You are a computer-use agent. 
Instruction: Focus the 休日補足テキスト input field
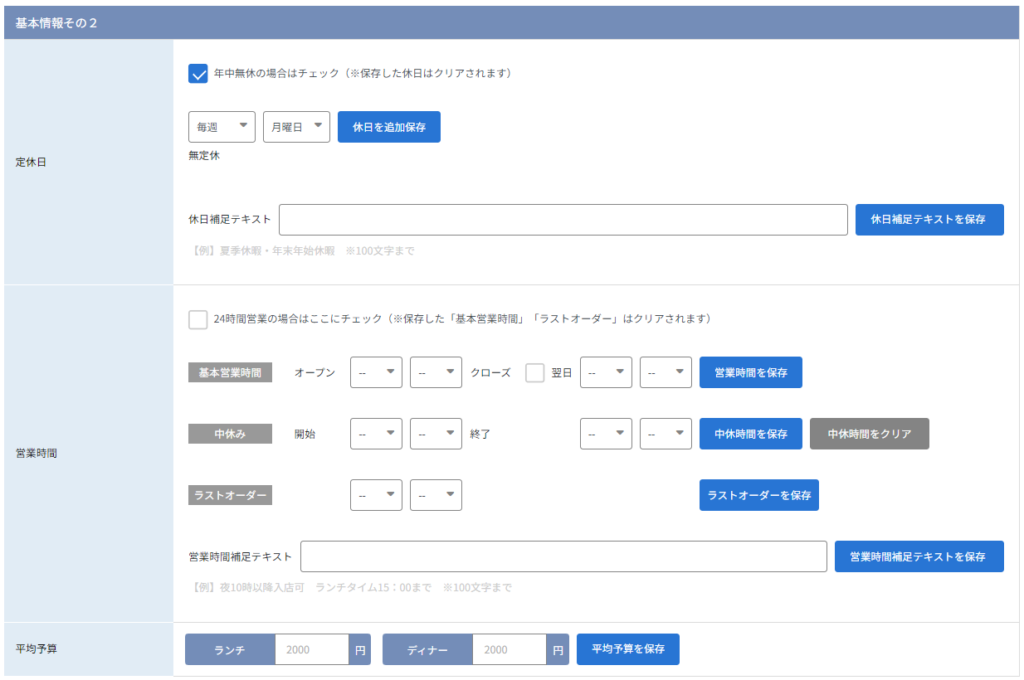click(x=564, y=219)
